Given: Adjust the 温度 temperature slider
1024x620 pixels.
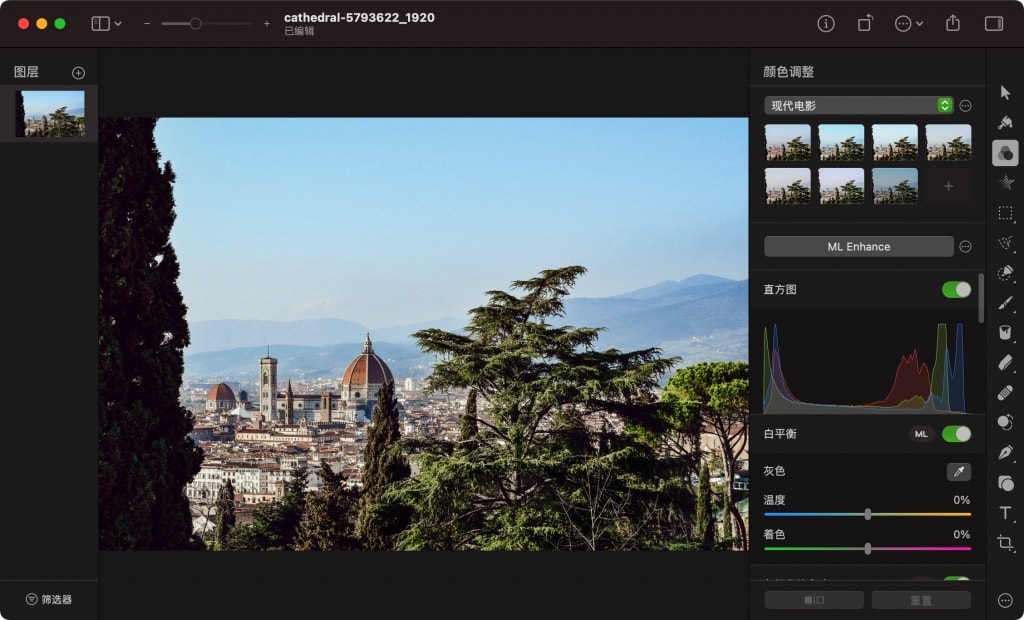Looking at the screenshot, I should [867, 514].
